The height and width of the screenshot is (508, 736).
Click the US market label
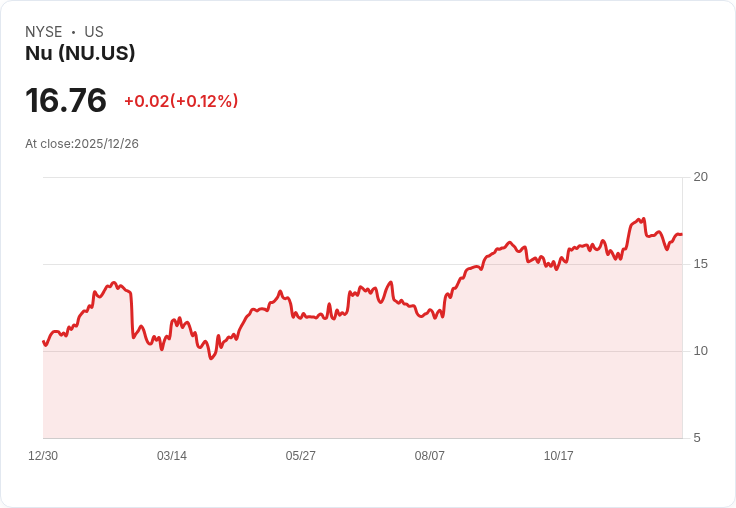(x=94, y=32)
